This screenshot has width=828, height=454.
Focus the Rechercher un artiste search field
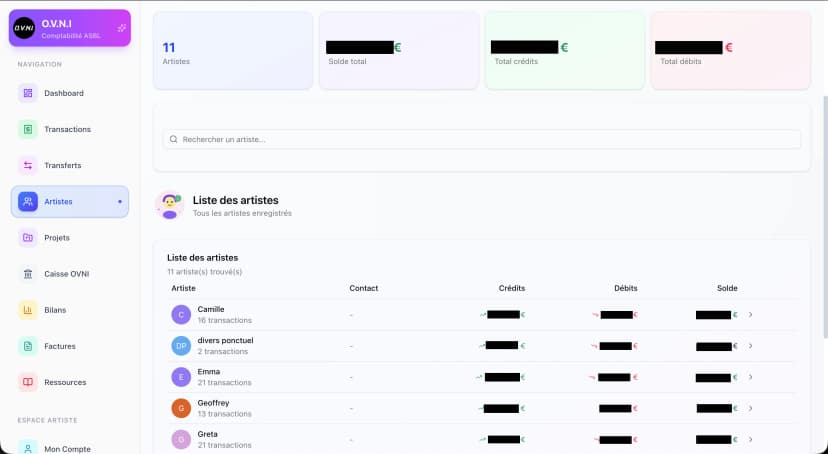(482, 139)
